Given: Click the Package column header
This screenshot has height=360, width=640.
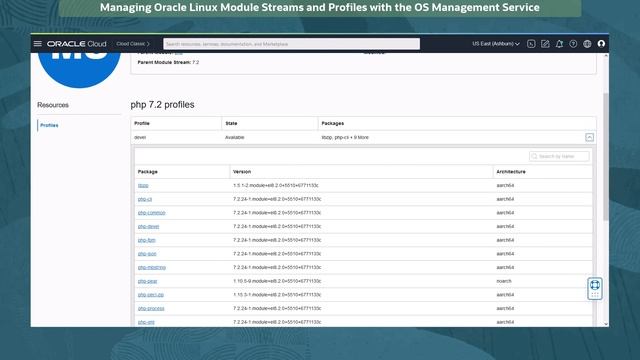Looking at the screenshot, I should tap(148, 172).
